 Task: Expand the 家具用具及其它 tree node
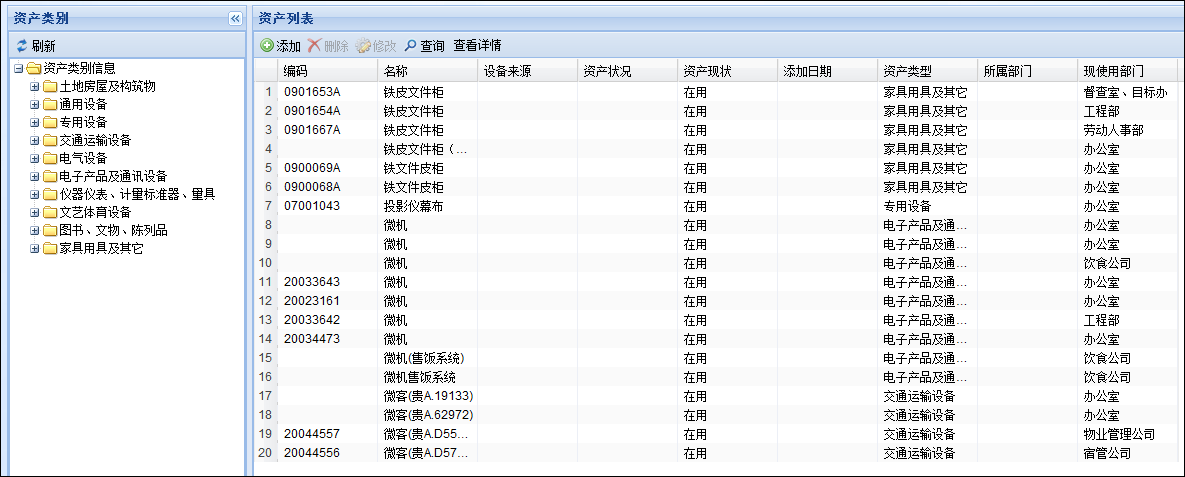[x=34, y=249]
